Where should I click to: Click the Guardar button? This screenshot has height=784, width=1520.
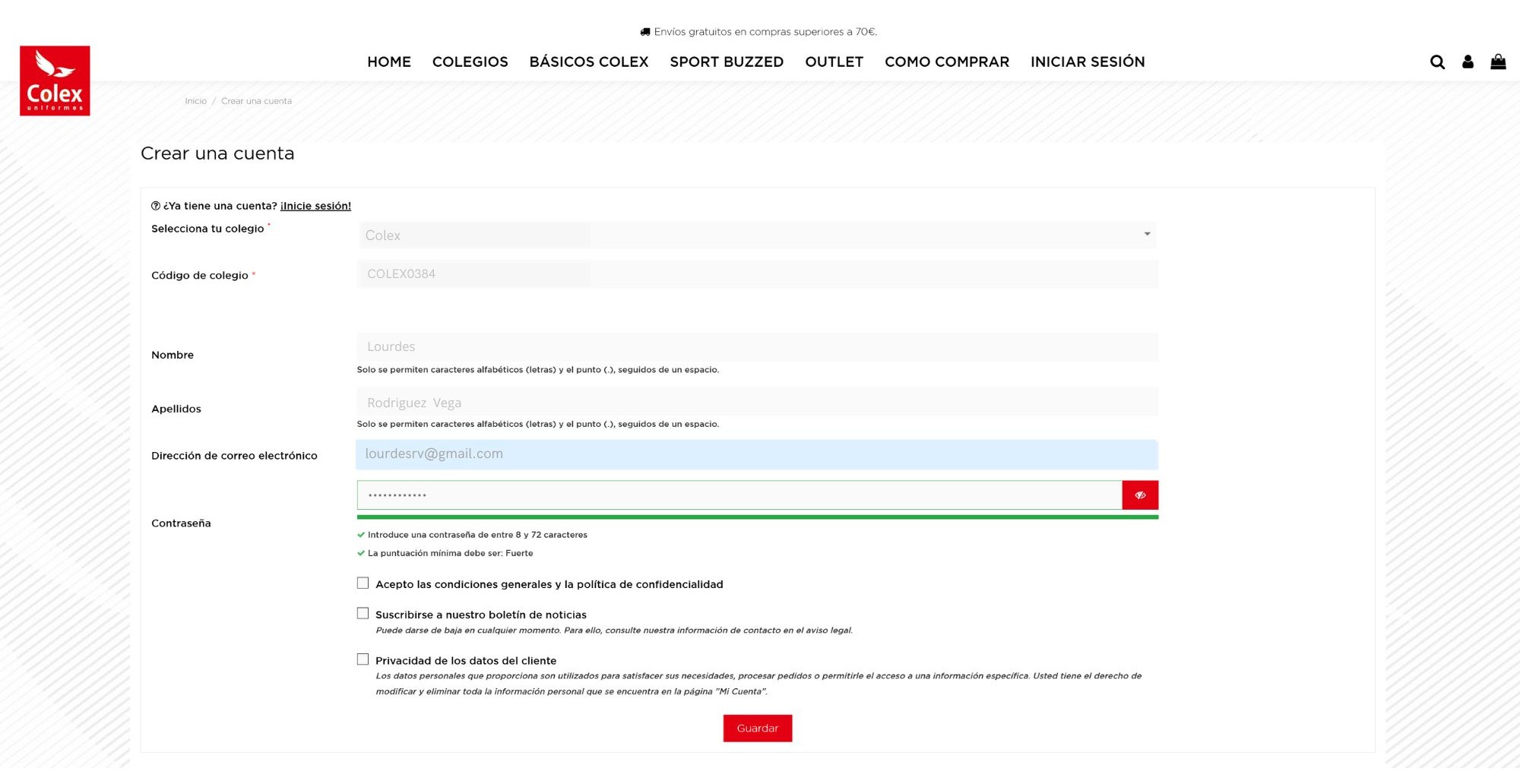click(757, 729)
